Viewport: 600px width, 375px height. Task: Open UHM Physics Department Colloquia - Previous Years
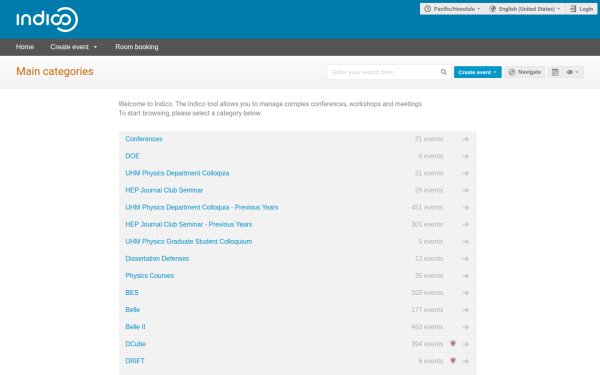tap(202, 207)
